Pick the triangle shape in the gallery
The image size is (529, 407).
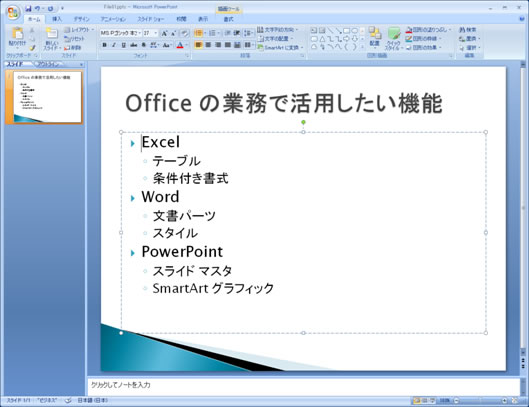click(322, 39)
